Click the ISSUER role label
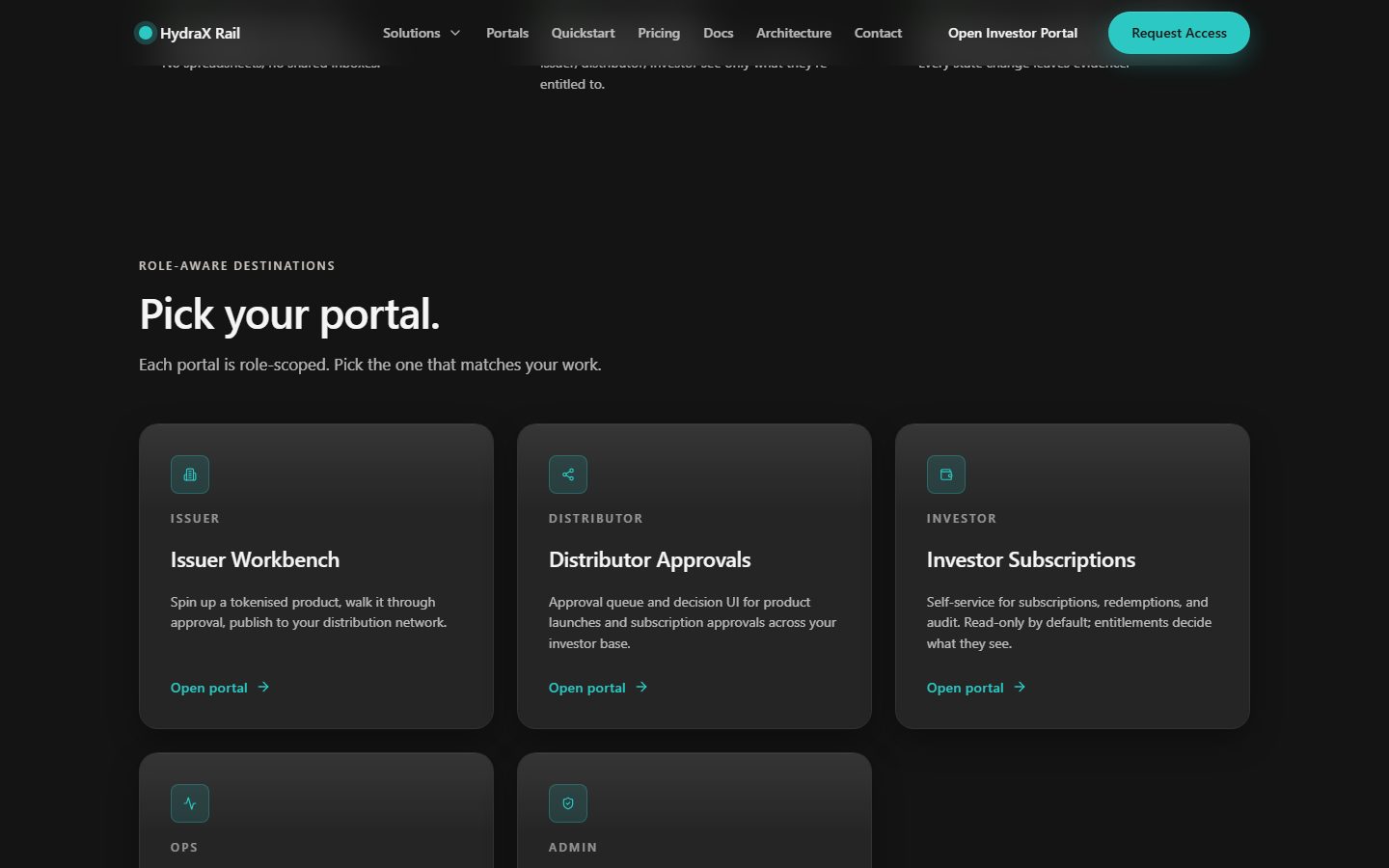The height and width of the screenshot is (868, 1389). click(195, 518)
